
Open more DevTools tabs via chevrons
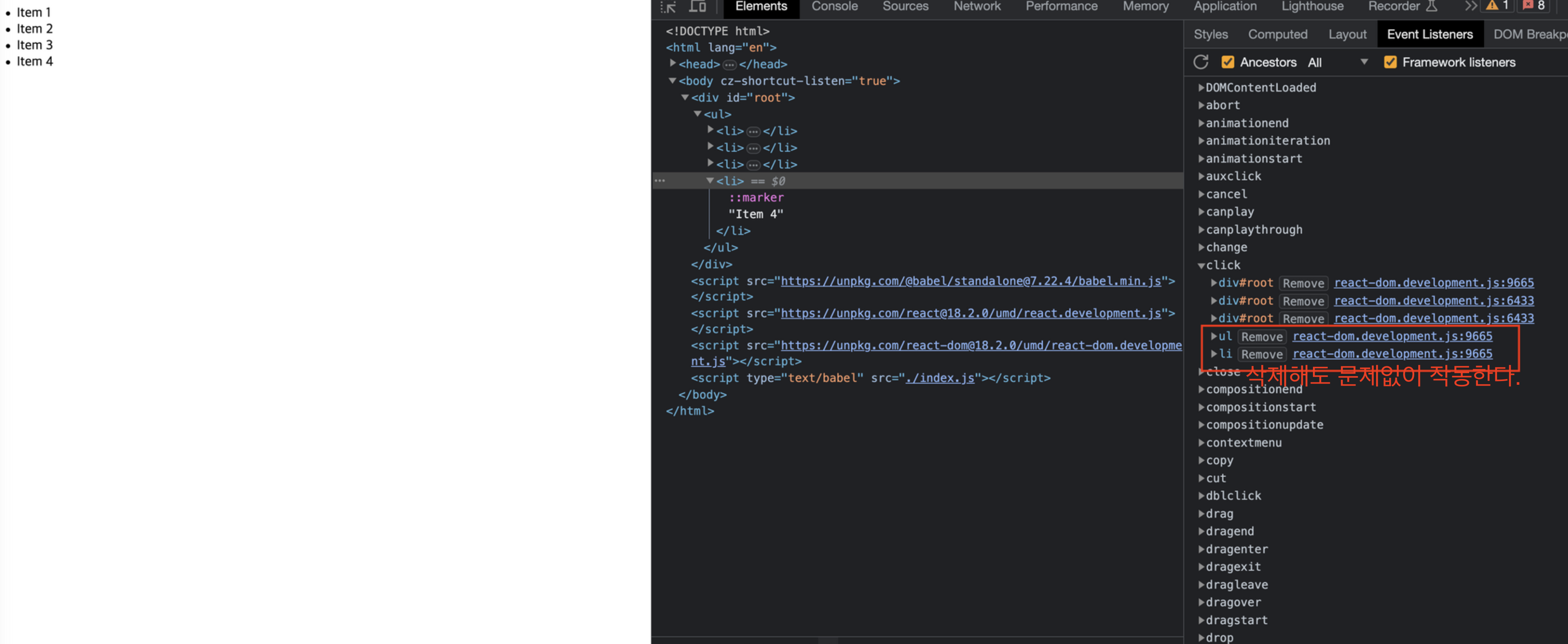(1470, 6)
